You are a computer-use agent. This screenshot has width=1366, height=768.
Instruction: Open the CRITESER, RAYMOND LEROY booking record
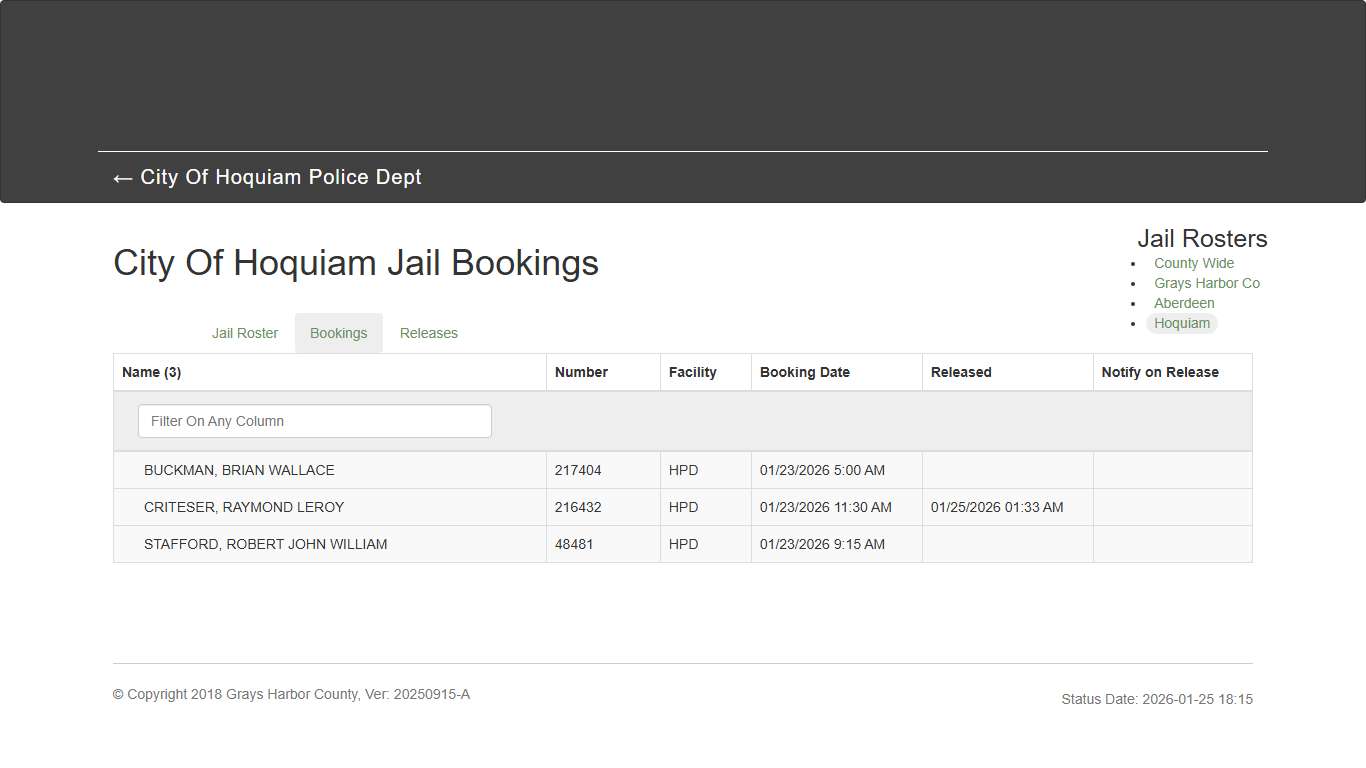click(244, 507)
